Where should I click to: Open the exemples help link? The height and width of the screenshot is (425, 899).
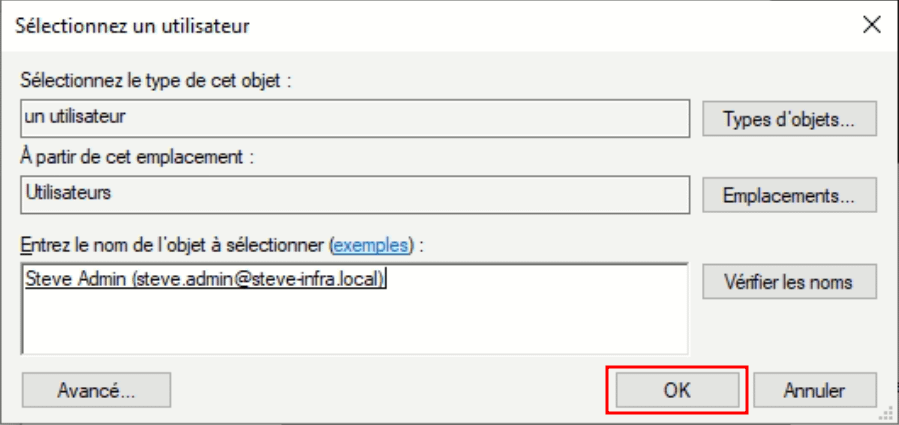pyautogui.click(x=371, y=244)
